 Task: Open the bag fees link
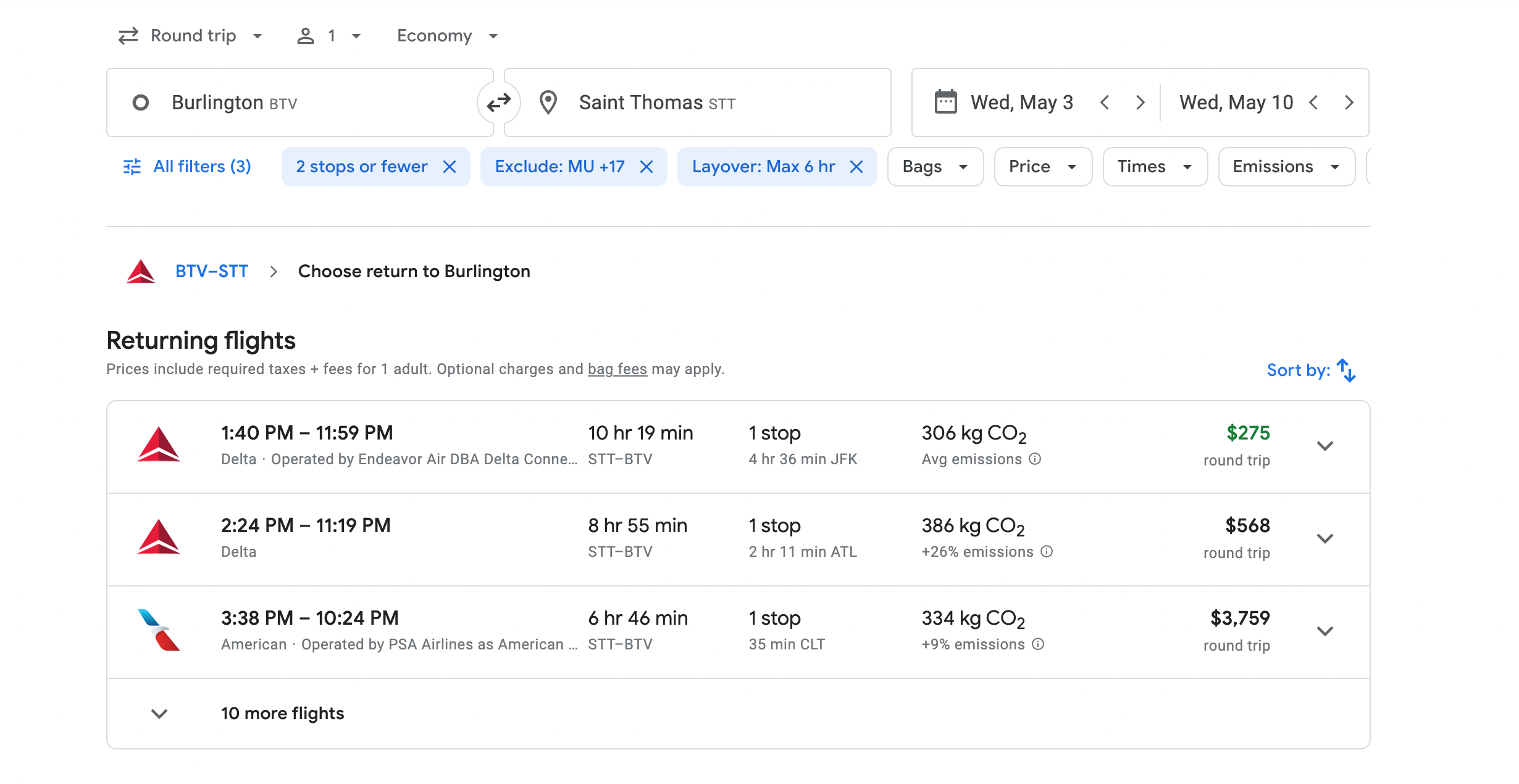617,369
